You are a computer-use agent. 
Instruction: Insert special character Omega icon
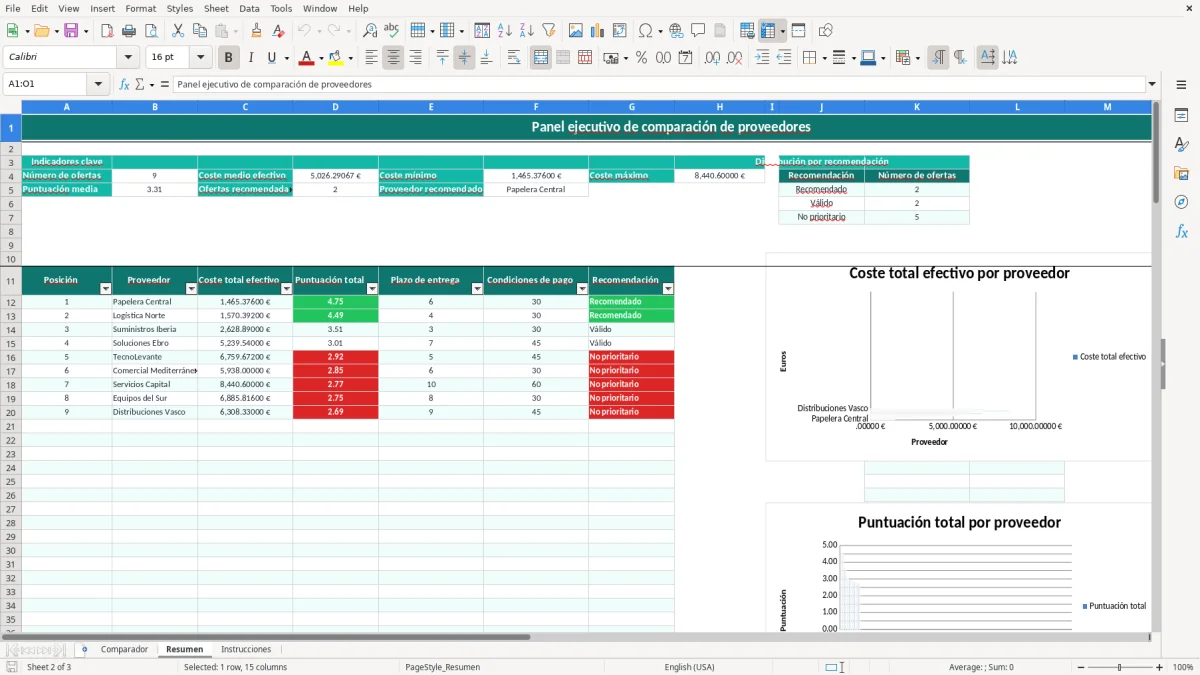[645, 31]
